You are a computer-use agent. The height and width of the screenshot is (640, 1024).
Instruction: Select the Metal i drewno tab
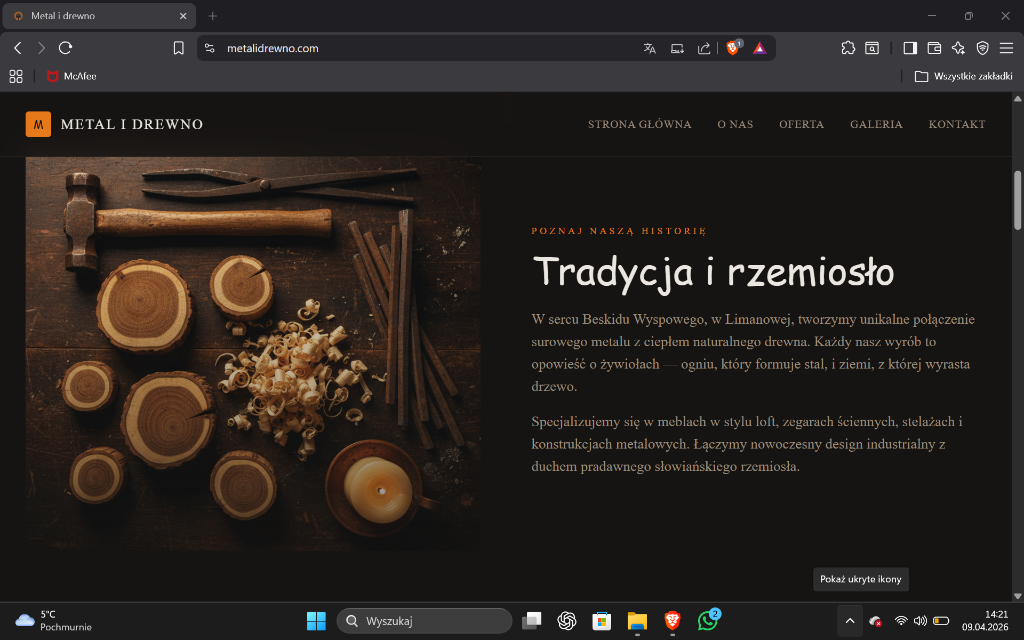(99, 16)
